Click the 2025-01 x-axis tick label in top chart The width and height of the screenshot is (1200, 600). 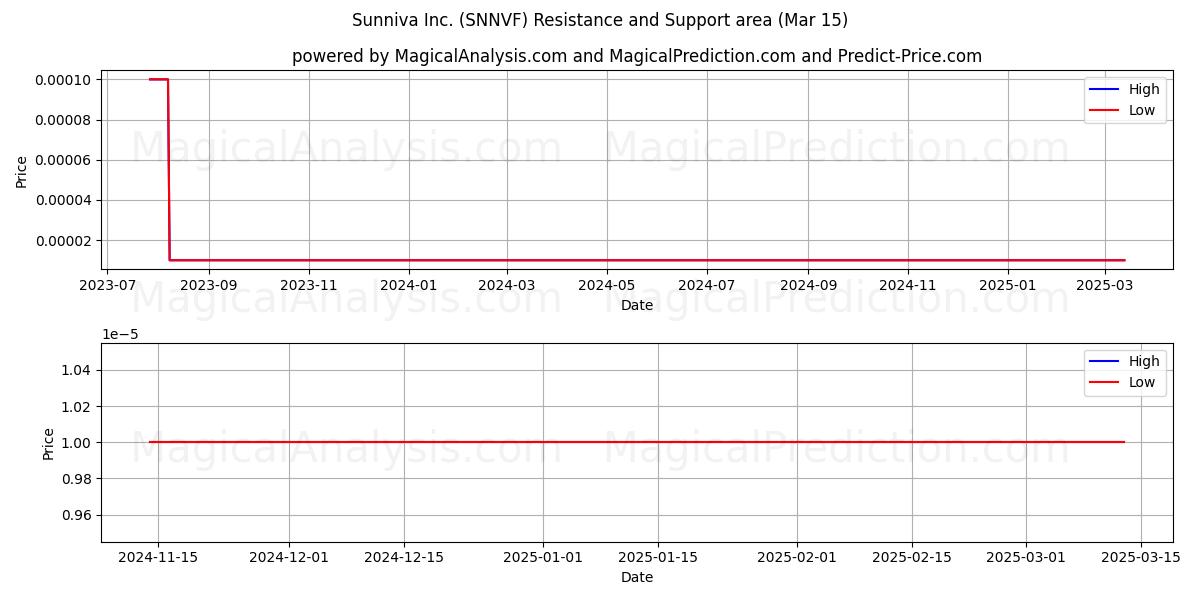click(1008, 285)
